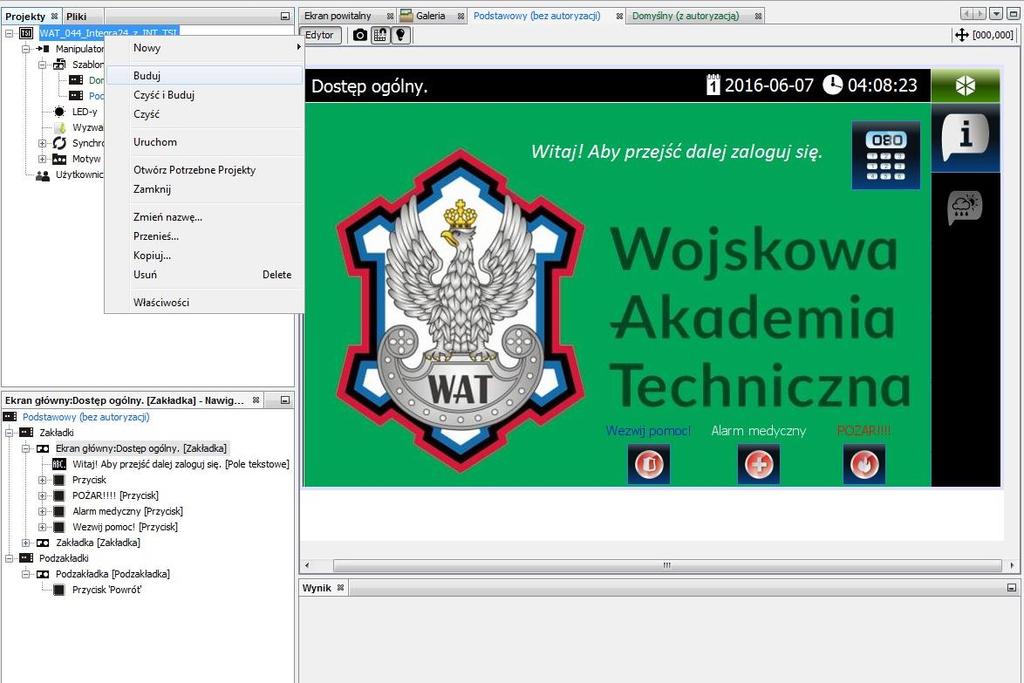The image size is (1024, 683).
Task: Toggle the light bulb icon in toolbar
Action: pyautogui.click(x=400, y=35)
